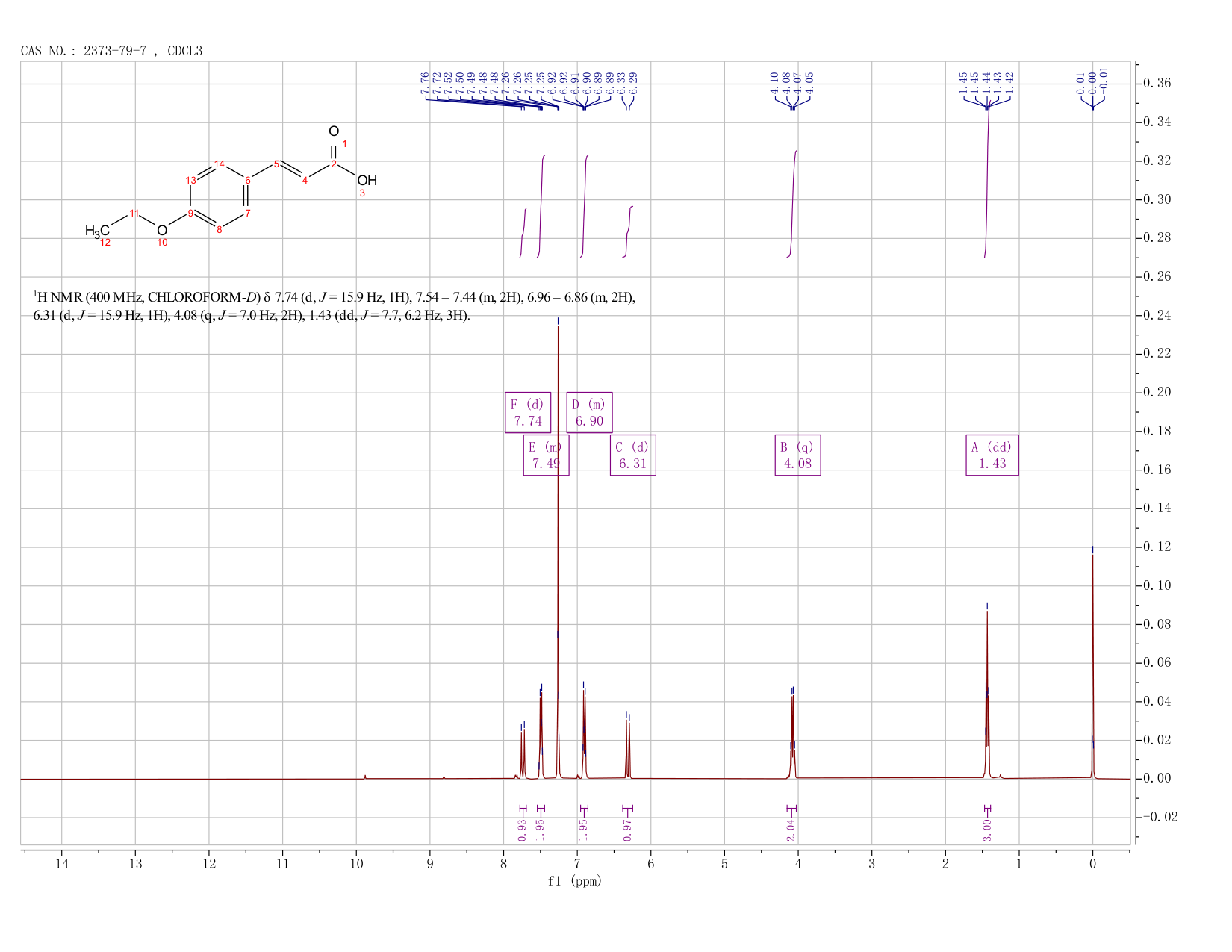Click the CAS NO. 2373-79-7 title text
Image resolution: width=1232 pixels, height=952 pixels.
pos(111,51)
